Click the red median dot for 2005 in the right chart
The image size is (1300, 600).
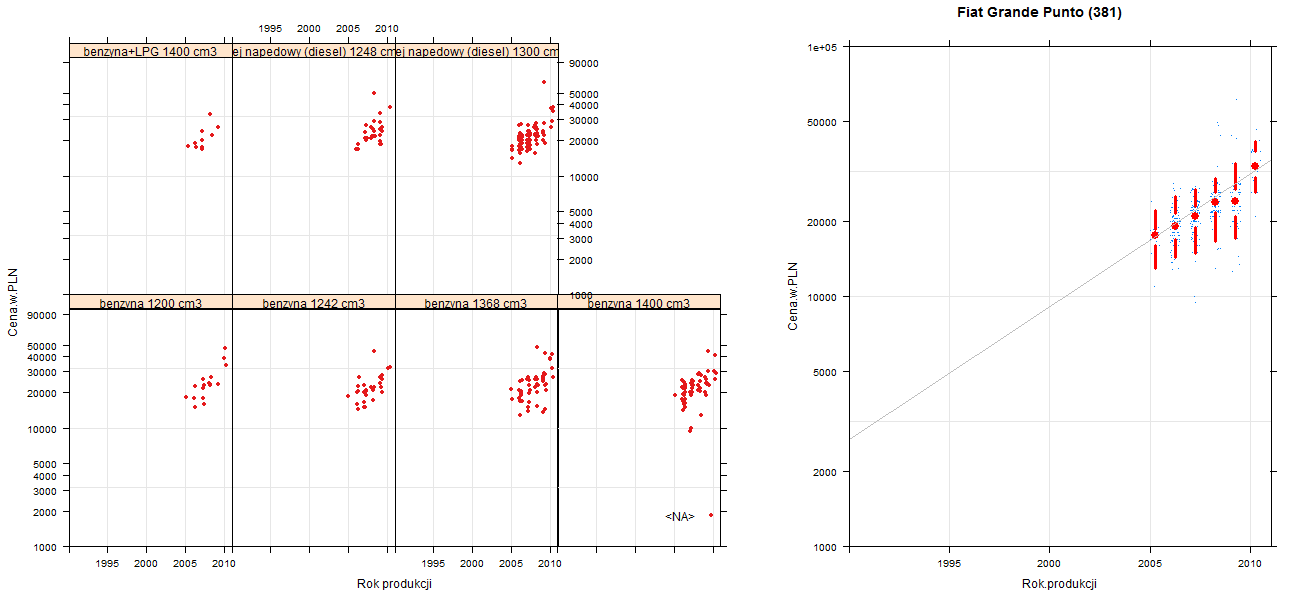tap(1155, 235)
